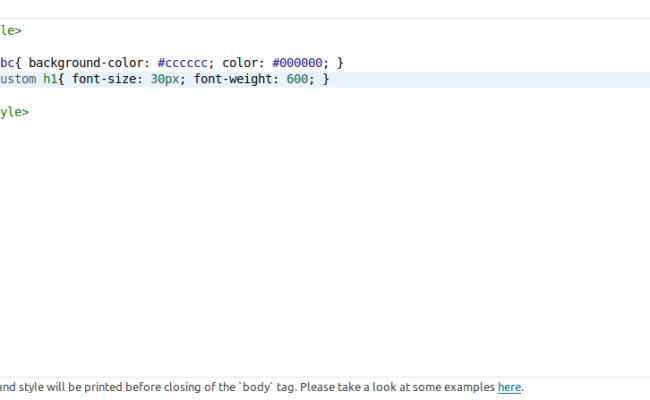Click the opening 'le>' tag line
The width and height of the screenshot is (650, 400).
[x=11, y=31]
